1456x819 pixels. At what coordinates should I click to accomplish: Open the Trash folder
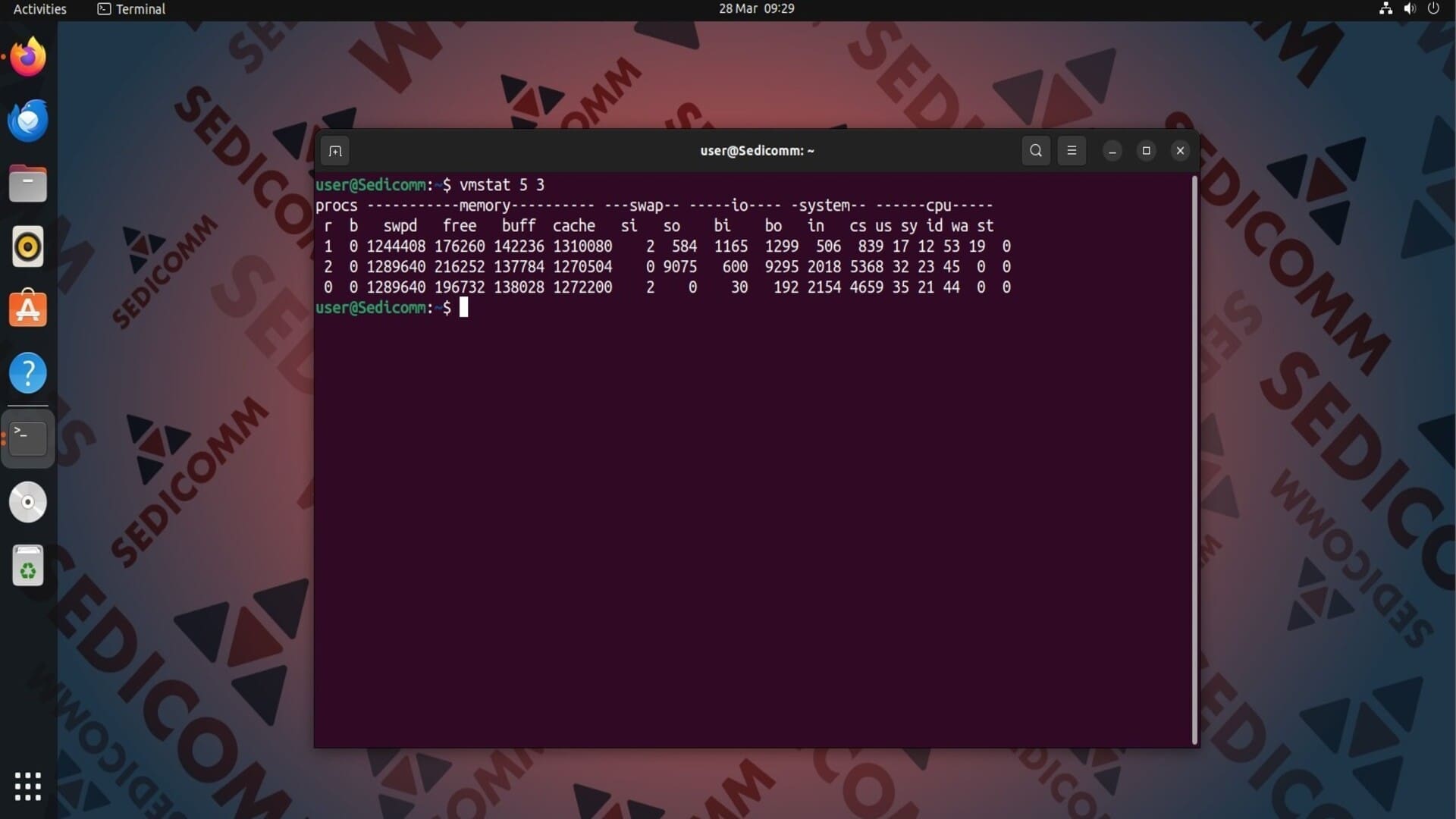point(28,566)
